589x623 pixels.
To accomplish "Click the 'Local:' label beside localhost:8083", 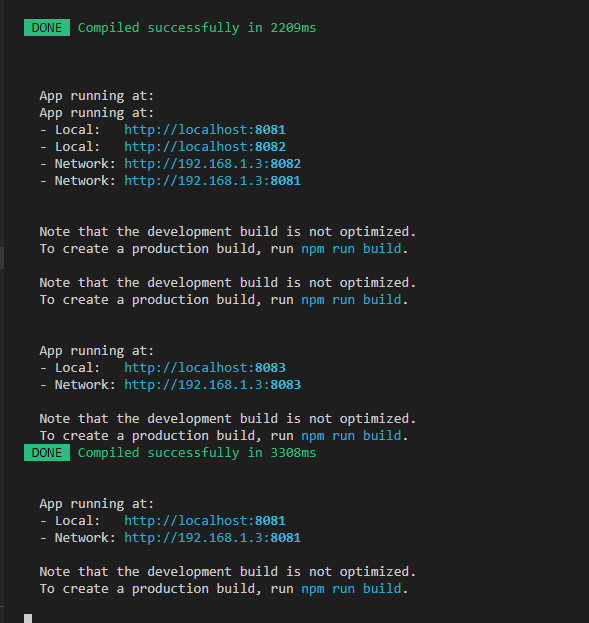I will click(77, 368).
